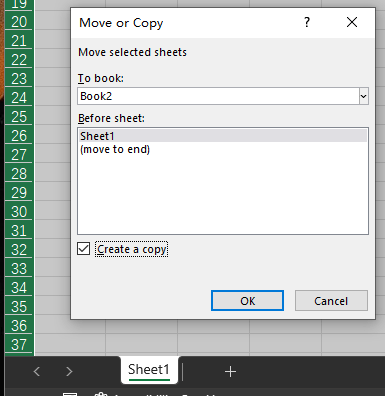The image size is (385, 396).
Task: Expand the To book dropdown arrow
Action: point(363,96)
